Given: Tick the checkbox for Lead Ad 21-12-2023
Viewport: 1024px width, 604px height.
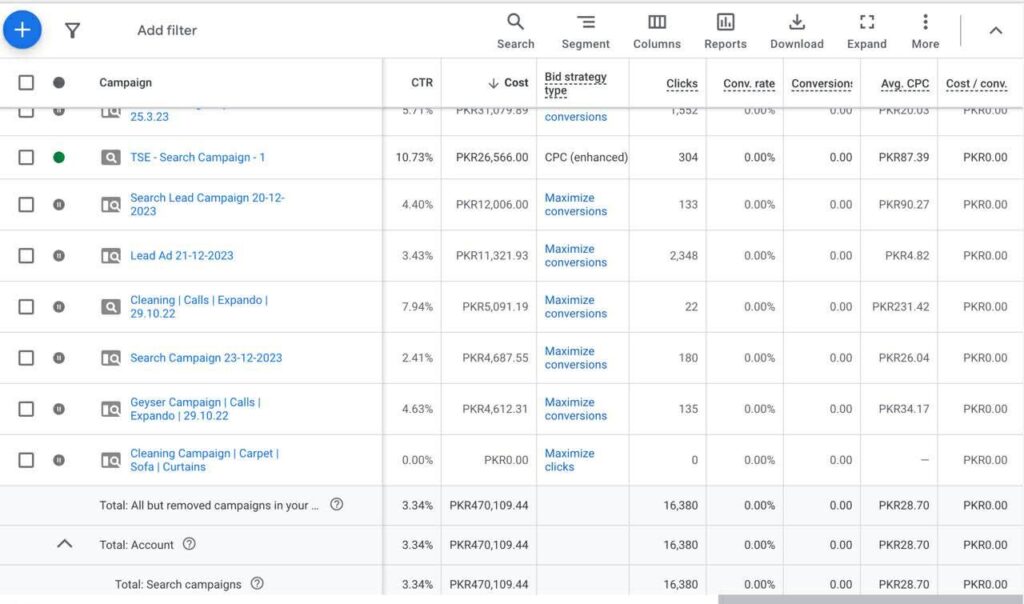Looking at the screenshot, I should coord(27,256).
